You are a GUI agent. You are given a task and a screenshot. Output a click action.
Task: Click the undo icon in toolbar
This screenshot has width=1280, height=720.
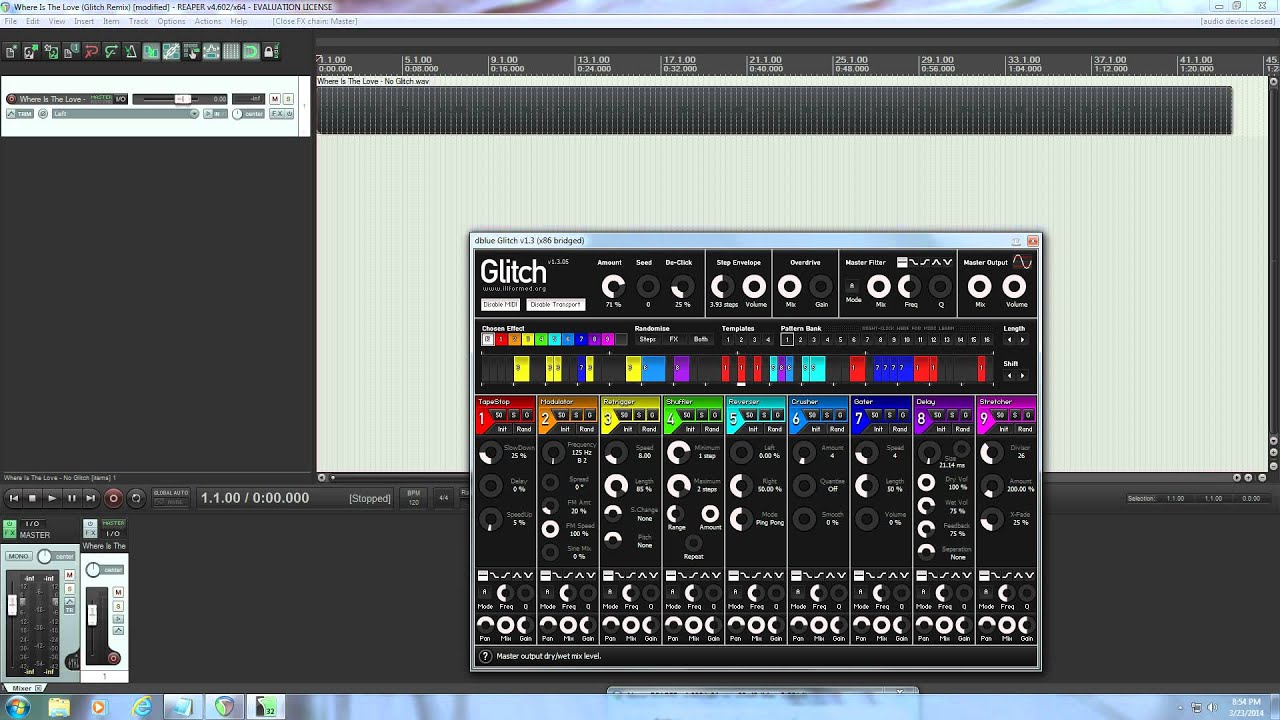[x=91, y=51]
